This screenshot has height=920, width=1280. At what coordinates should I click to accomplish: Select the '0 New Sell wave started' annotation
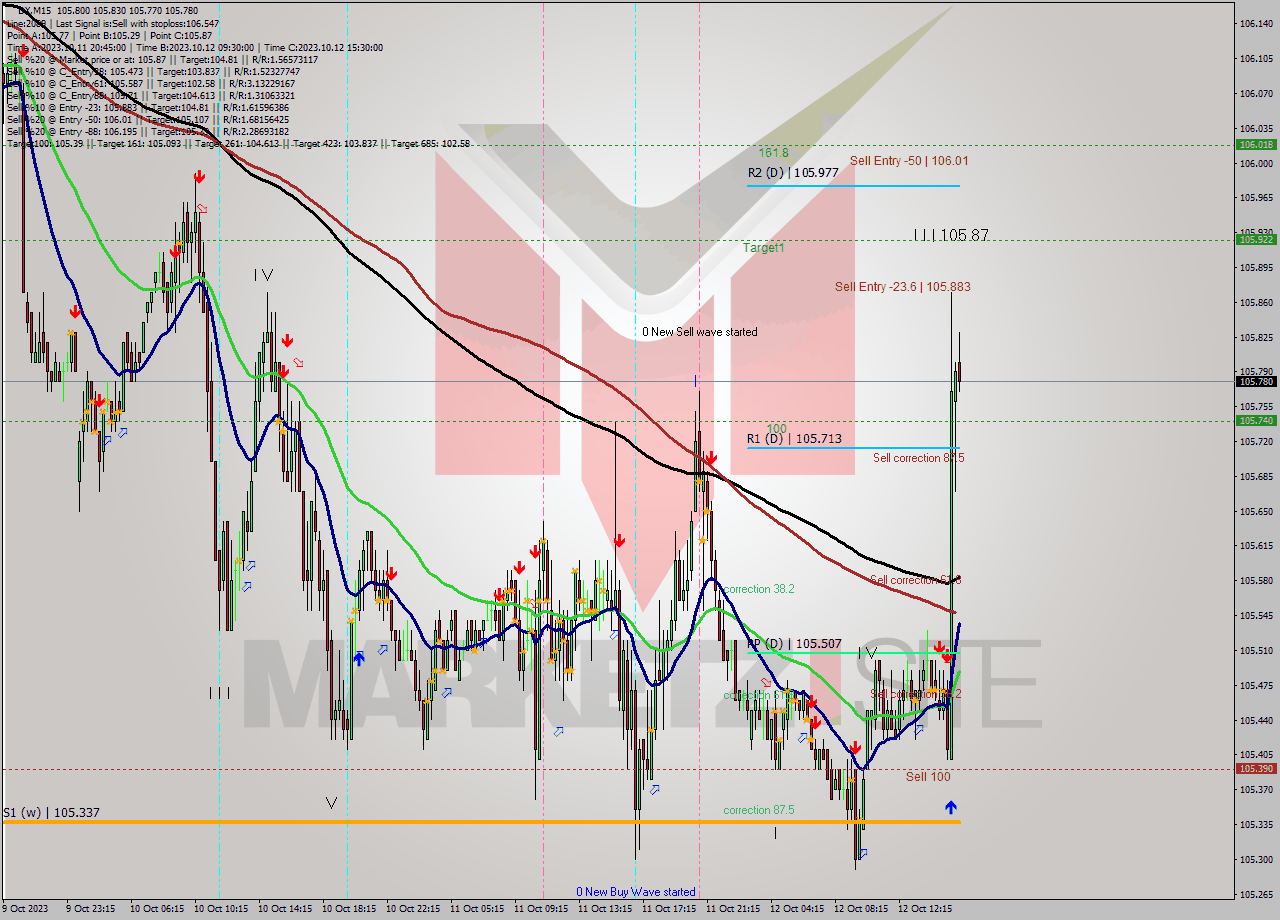[x=700, y=332]
